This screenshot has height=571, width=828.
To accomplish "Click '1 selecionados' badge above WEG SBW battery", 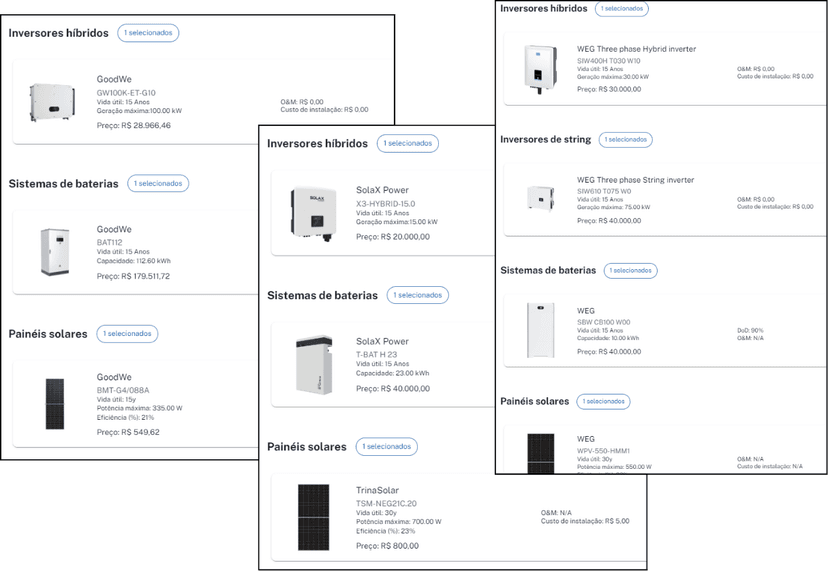I will tap(630, 270).
